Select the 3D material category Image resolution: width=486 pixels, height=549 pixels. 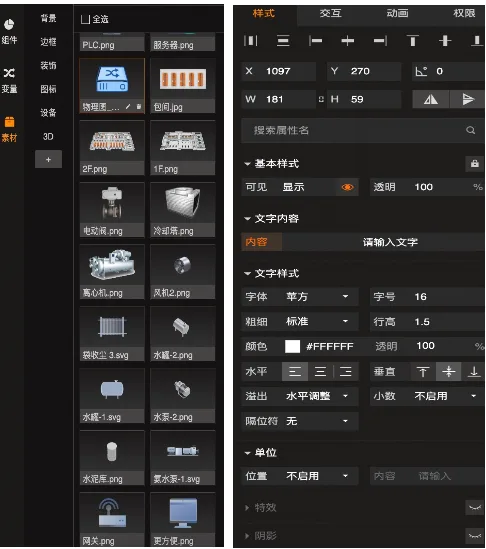pyautogui.click(x=48, y=137)
